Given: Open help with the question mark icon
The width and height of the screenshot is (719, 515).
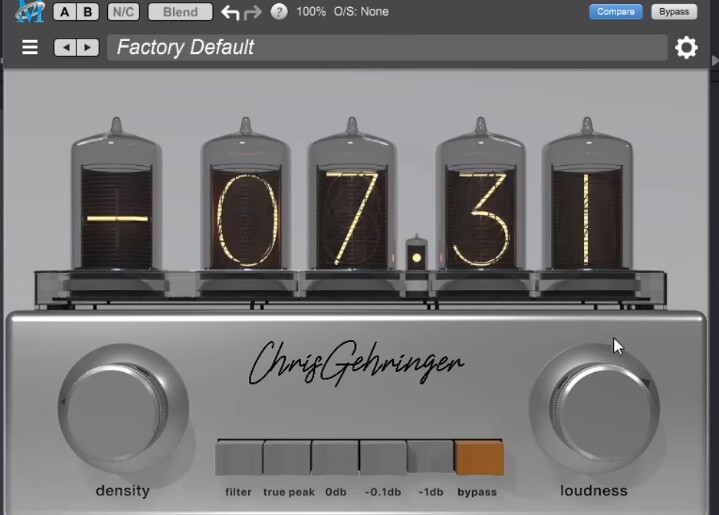Looking at the screenshot, I should point(279,11).
